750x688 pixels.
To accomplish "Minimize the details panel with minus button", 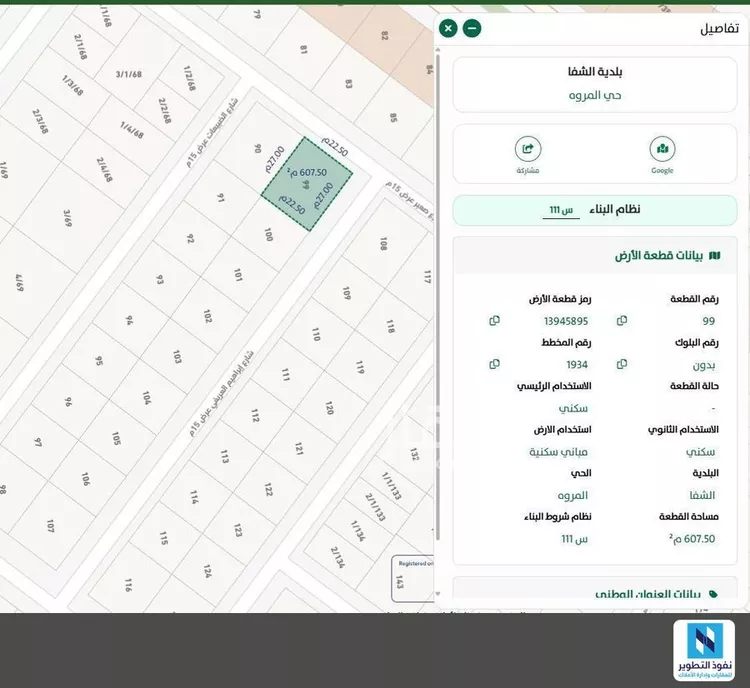I will point(472,29).
